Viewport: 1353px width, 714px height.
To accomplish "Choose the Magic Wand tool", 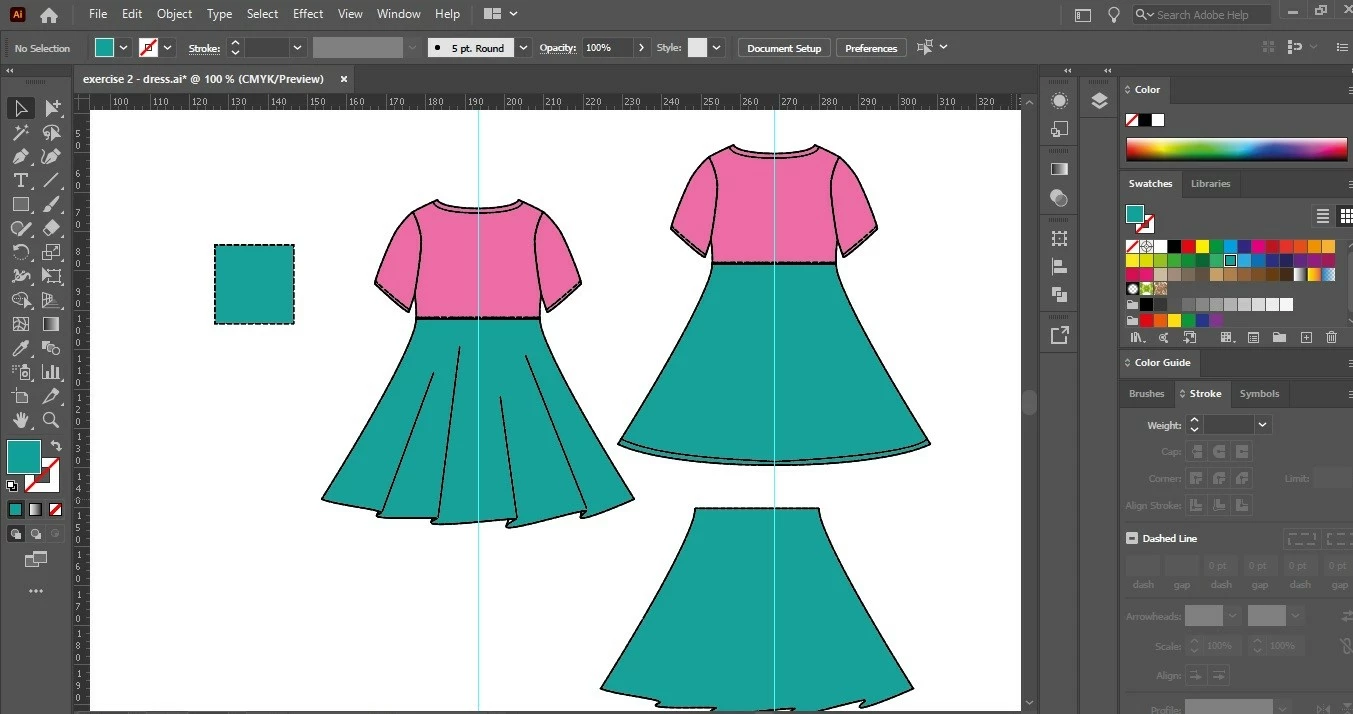I will 20,132.
